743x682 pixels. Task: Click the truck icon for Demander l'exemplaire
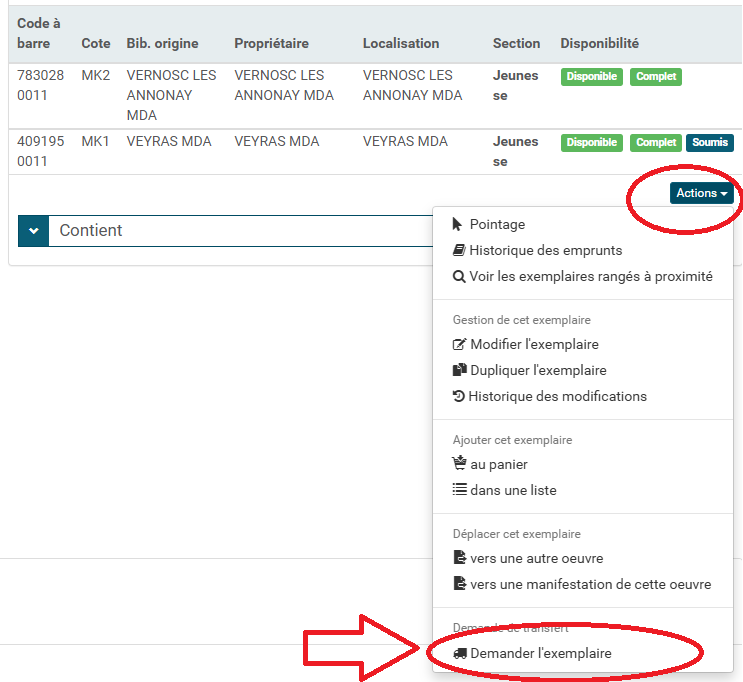(x=460, y=653)
